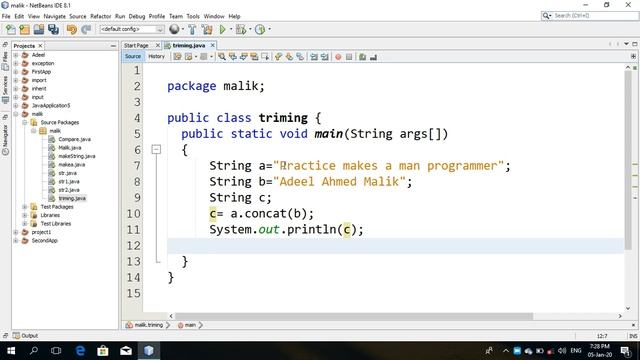This screenshot has height=360, width=640.
Task: Click the Clean and Build Project icon
Action: 207,29
